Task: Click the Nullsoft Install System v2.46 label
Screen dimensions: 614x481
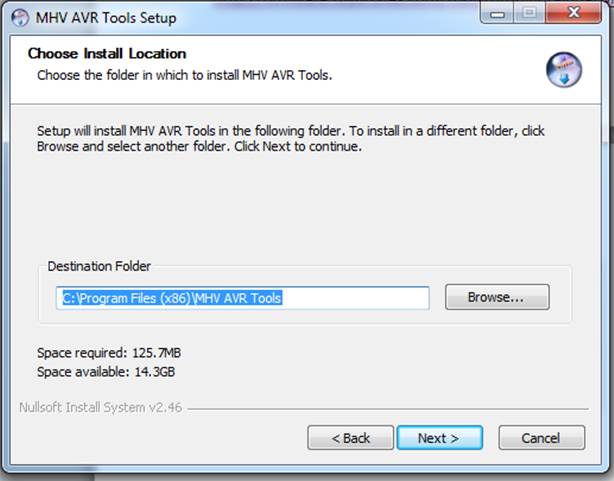Action: [x=102, y=408]
